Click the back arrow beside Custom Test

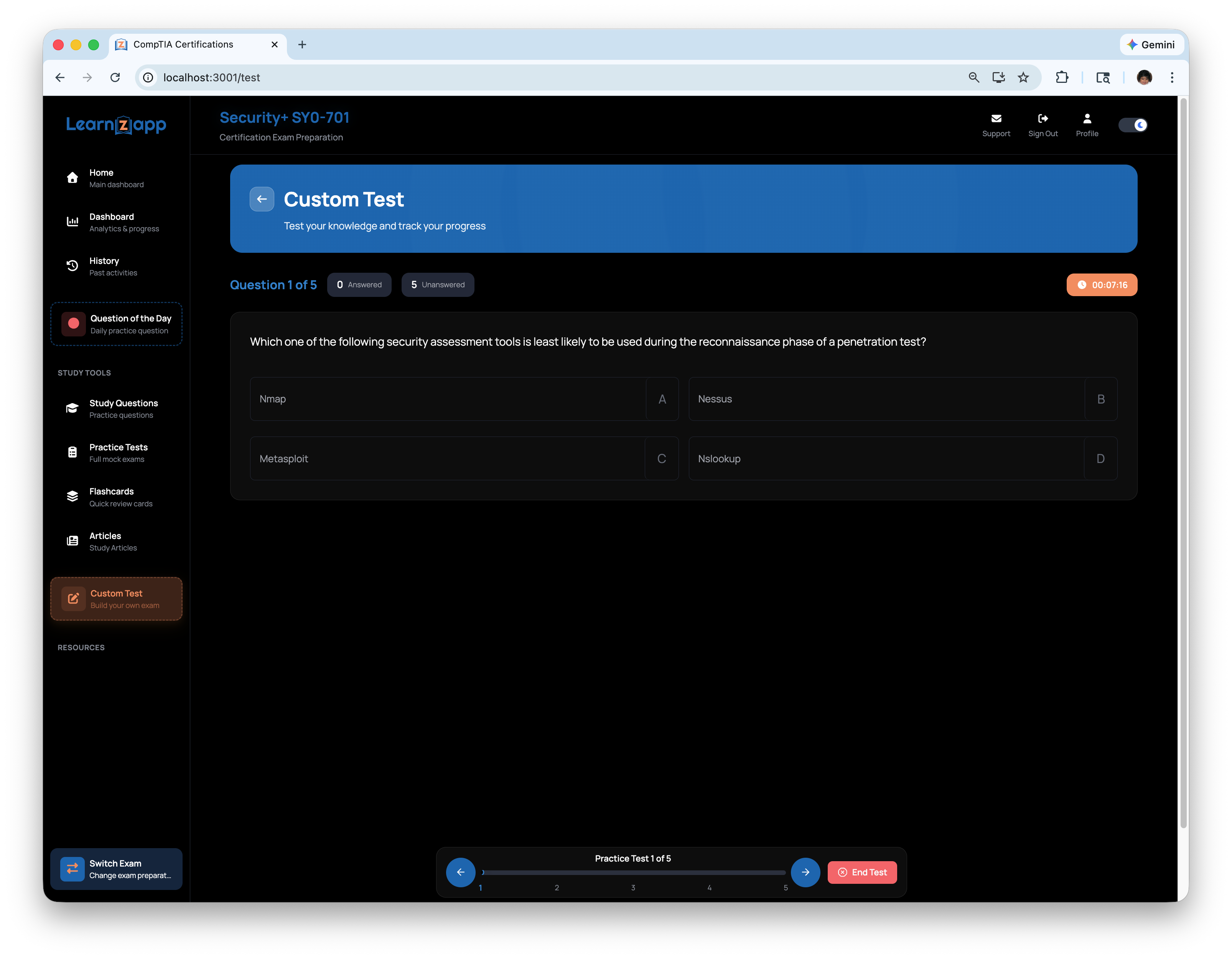point(262,199)
